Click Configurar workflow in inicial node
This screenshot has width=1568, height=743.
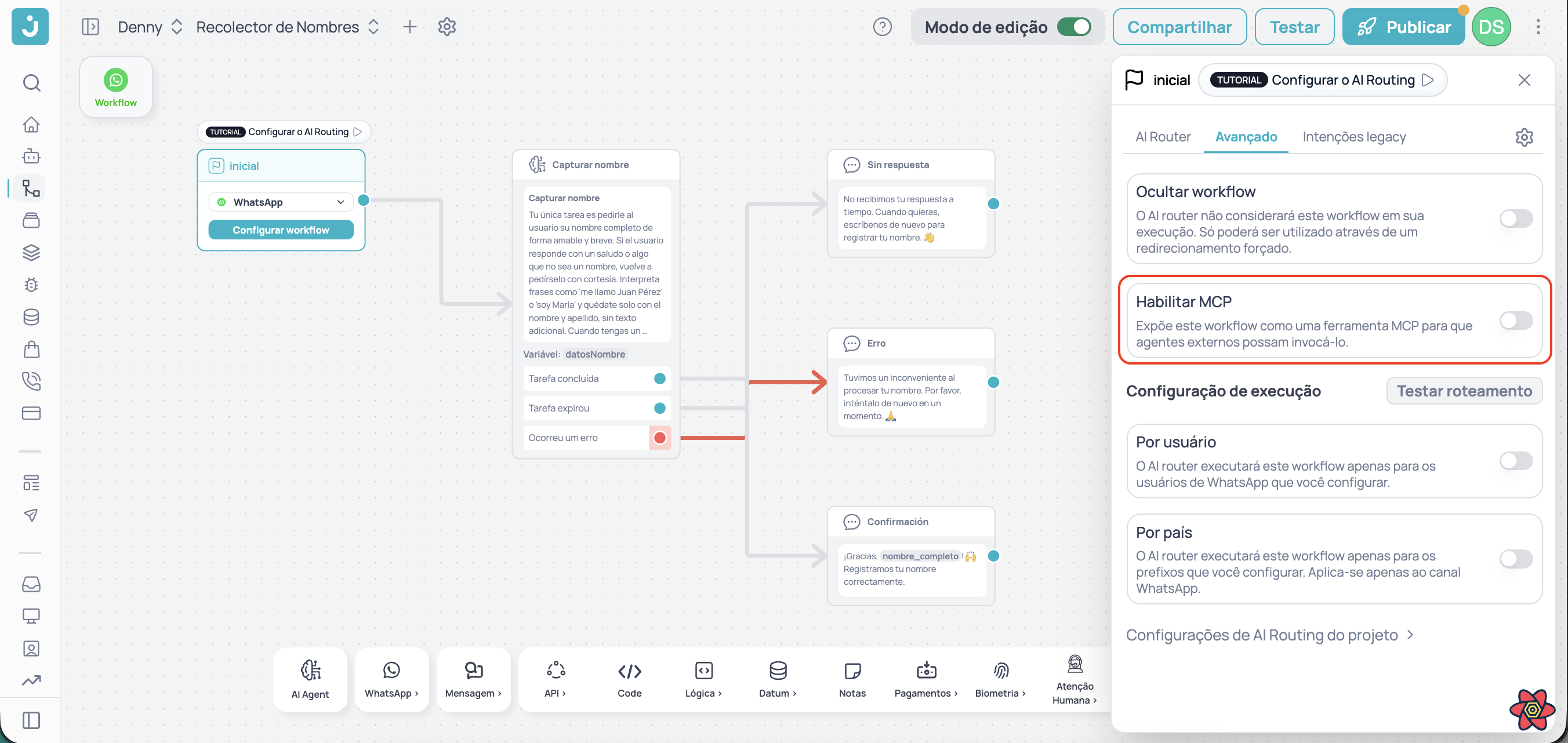tap(281, 230)
